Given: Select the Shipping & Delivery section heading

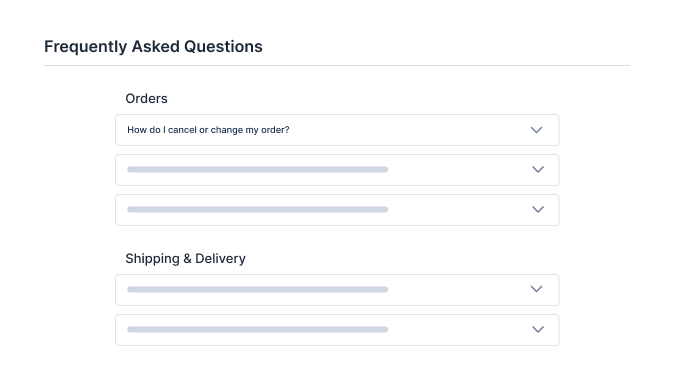Looking at the screenshot, I should tap(185, 258).
